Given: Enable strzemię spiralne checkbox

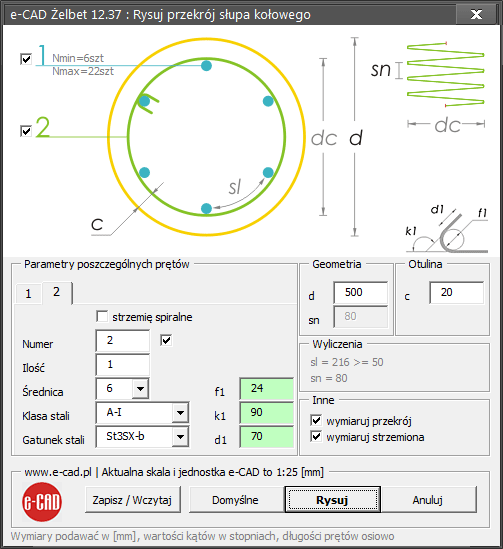Looking at the screenshot, I should 102,317.
